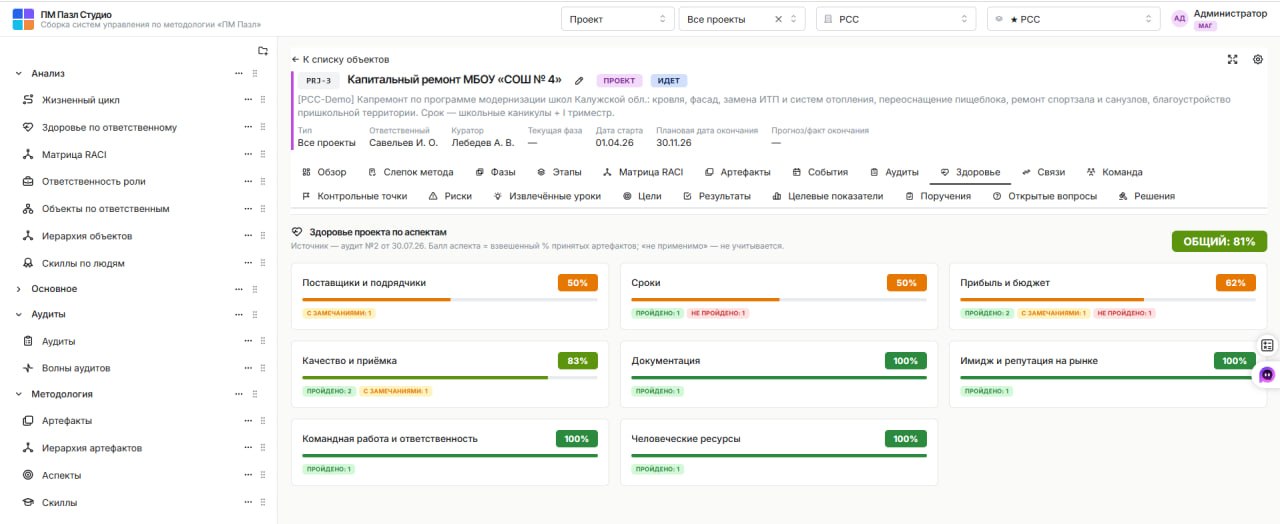Open settings via the gear icon
Image resolution: width=1280 pixels, height=524 pixels.
click(x=1258, y=59)
